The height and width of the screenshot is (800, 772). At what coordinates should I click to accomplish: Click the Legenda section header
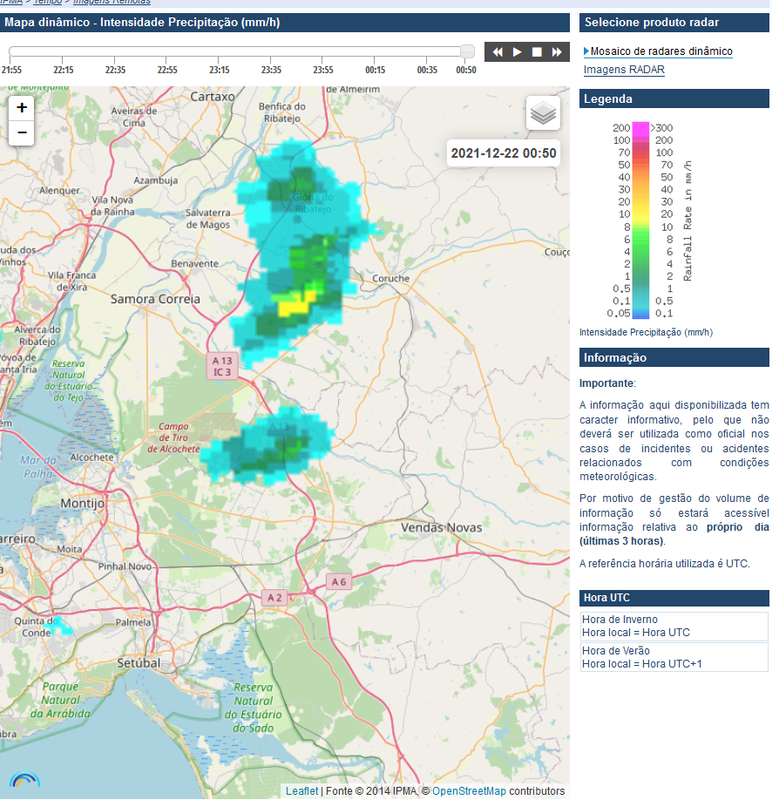tap(674, 99)
